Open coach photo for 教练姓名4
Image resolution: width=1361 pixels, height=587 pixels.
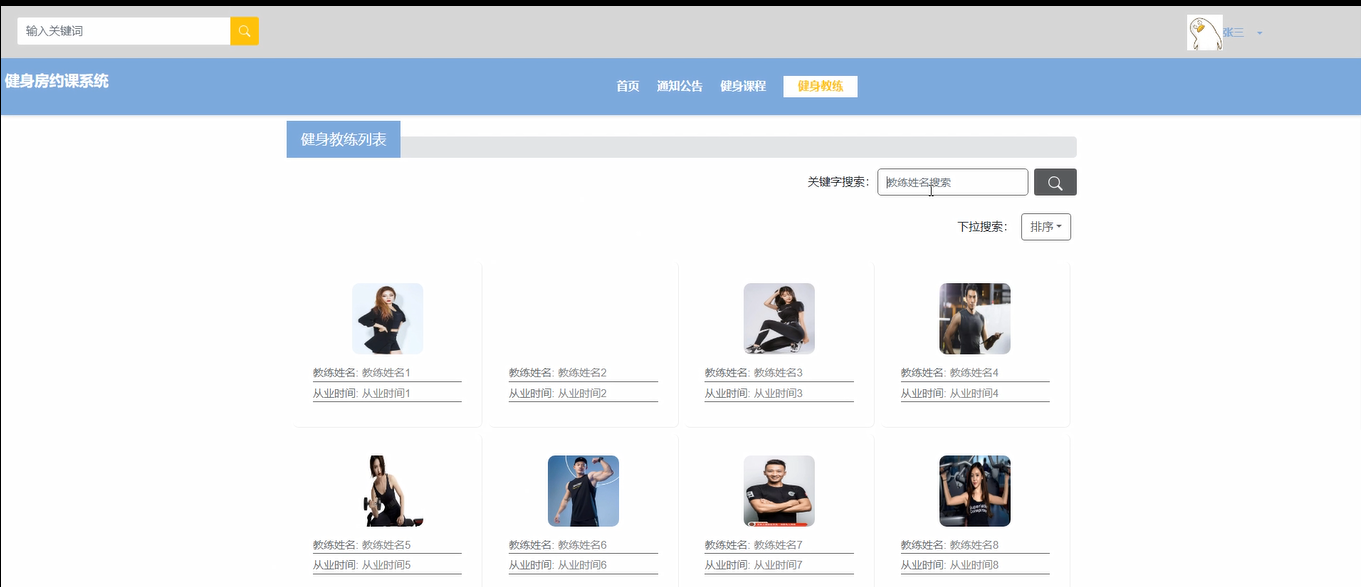click(975, 319)
